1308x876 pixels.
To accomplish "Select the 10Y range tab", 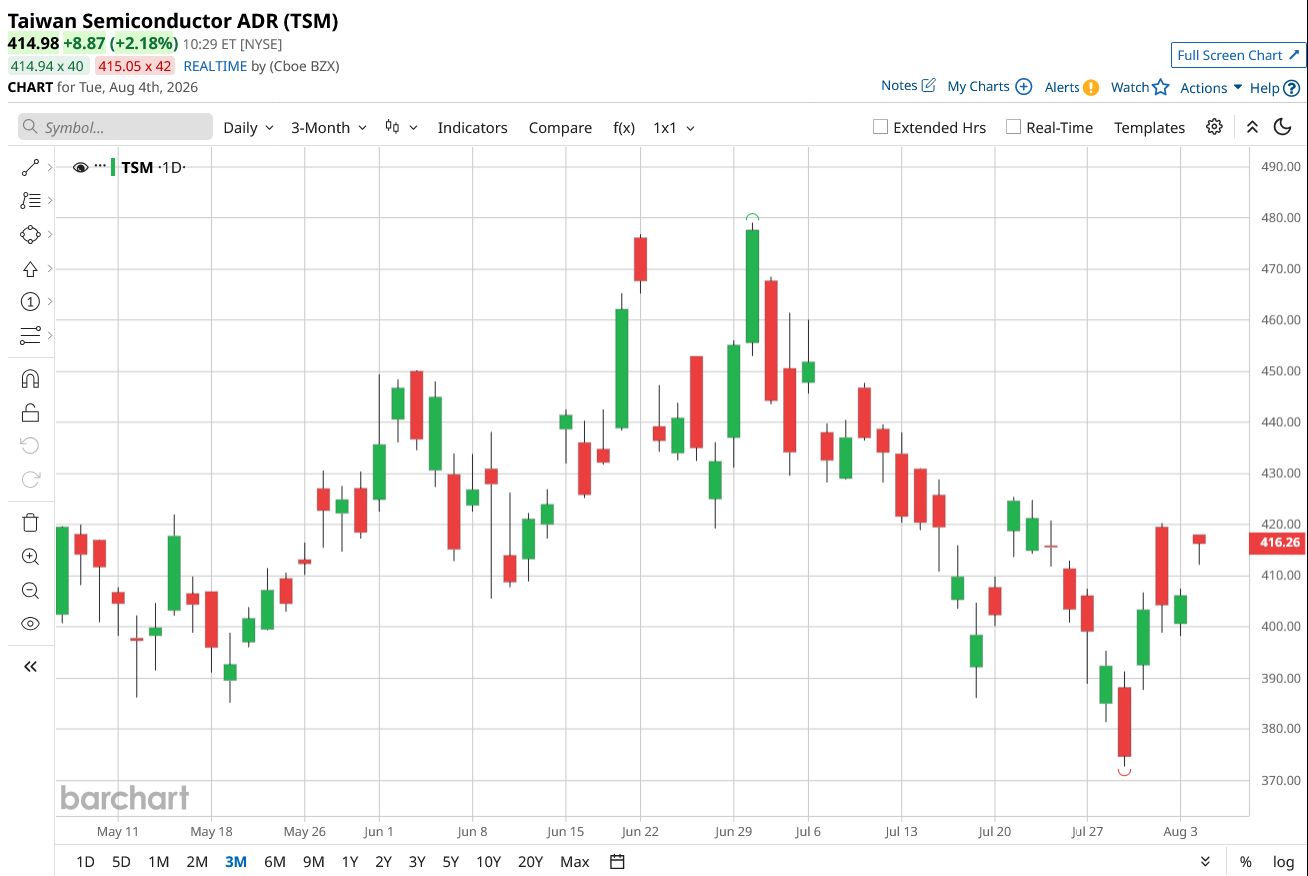I will pyautogui.click(x=489, y=862).
